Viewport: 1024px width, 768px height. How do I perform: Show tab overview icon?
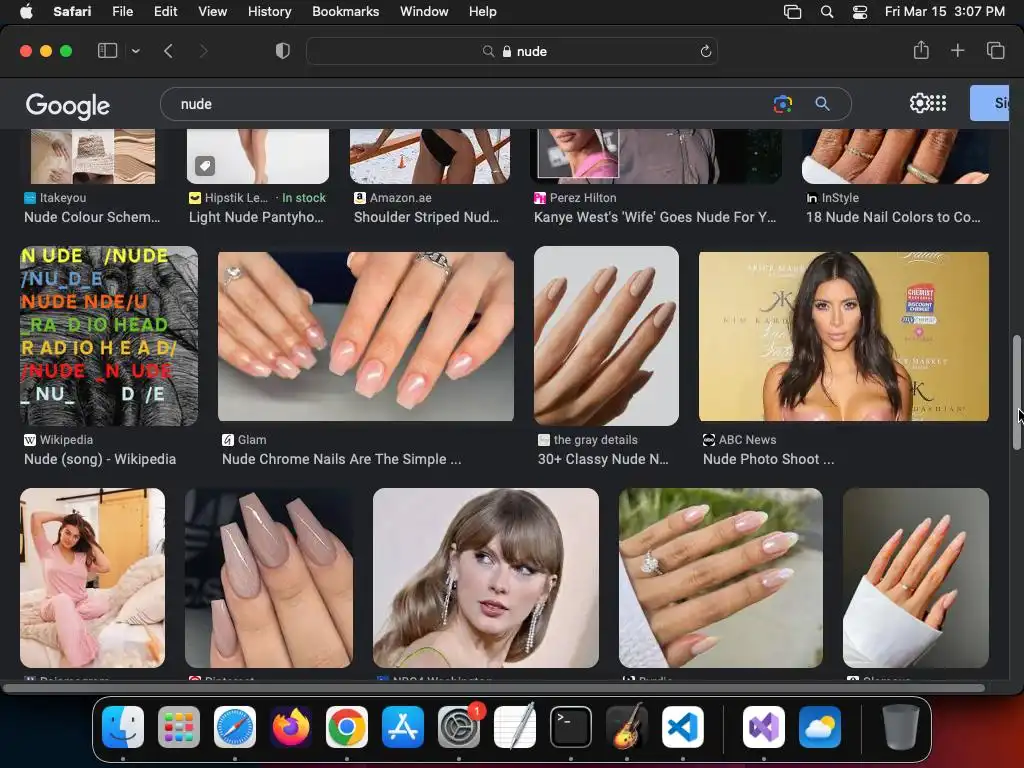click(x=995, y=50)
